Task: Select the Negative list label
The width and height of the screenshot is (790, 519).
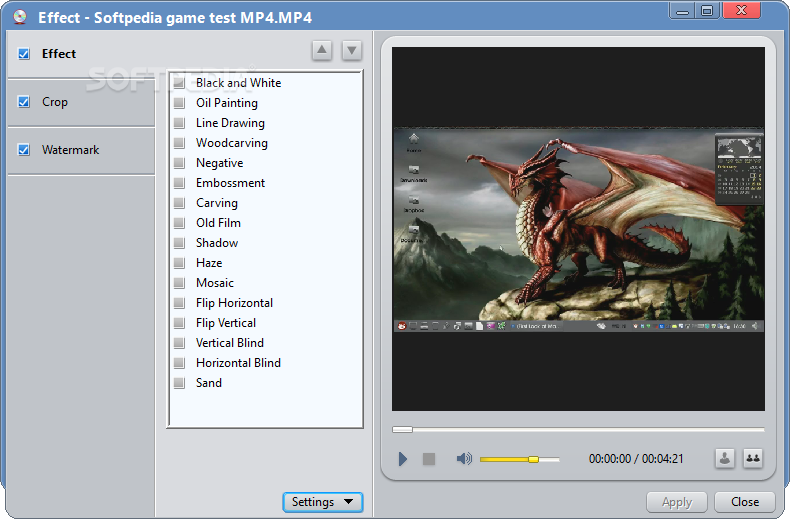Action: coord(220,163)
